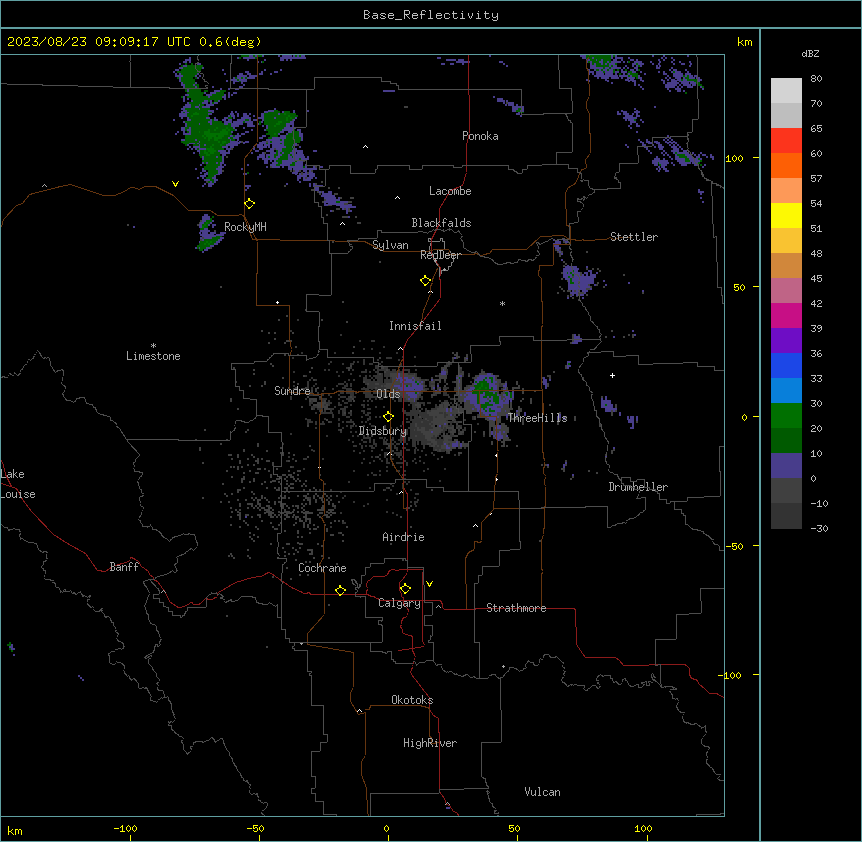
Task: Click the Olds label
Action: (x=388, y=394)
